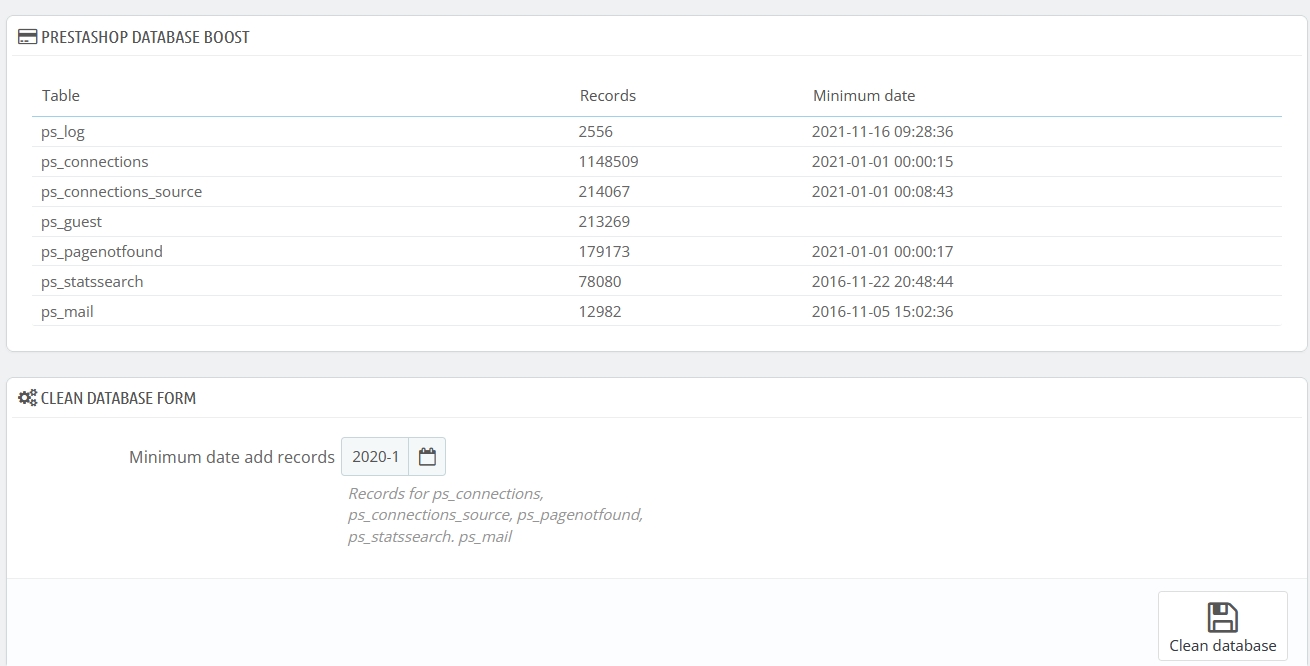The image size is (1310, 666).
Task: Click the date 2021-01-01 00:00:17
Action: [883, 252]
